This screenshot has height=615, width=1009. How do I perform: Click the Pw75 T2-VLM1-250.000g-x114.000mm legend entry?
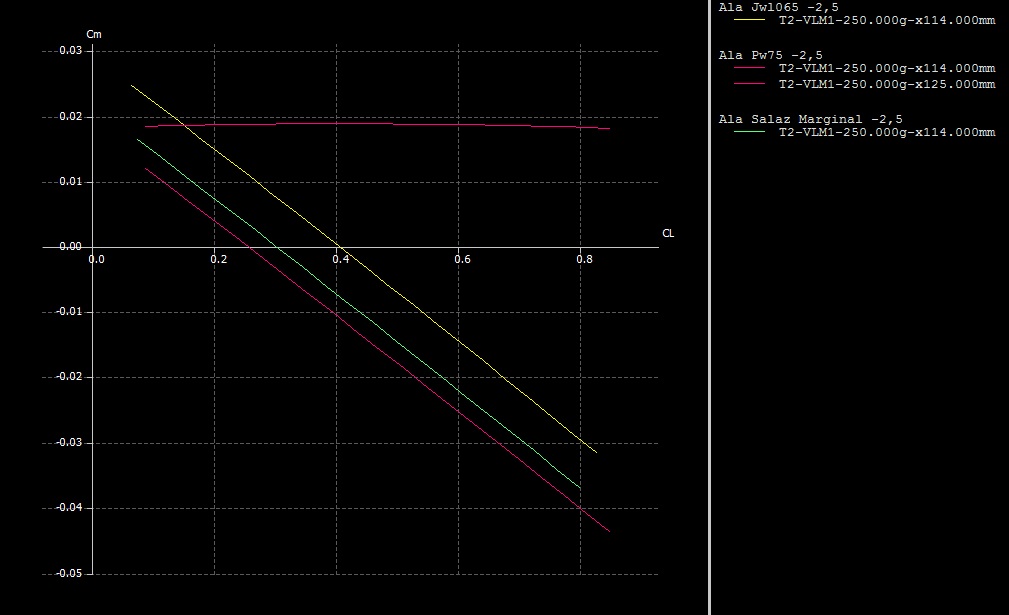coord(886,68)
